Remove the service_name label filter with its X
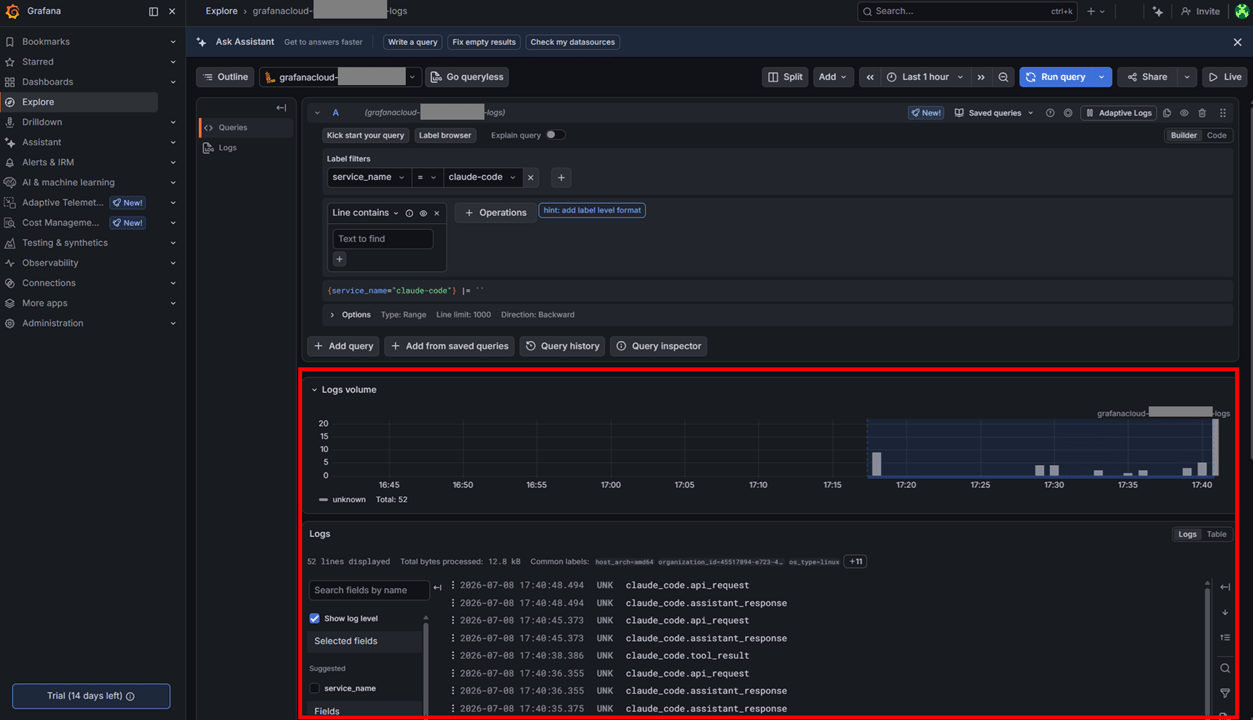 click(x=531, y=177)
